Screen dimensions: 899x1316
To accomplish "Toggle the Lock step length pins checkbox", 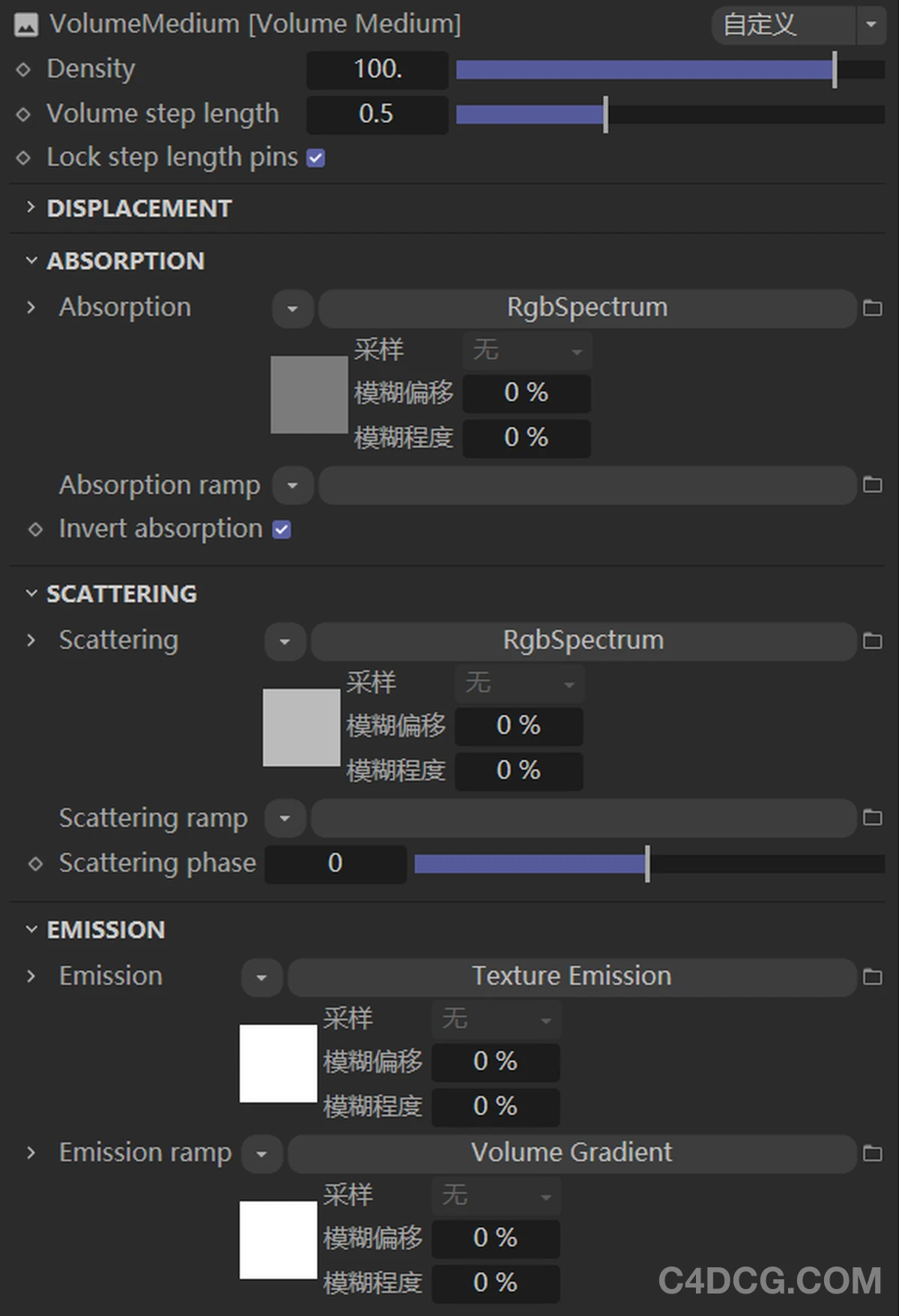I will click(316, 158).
